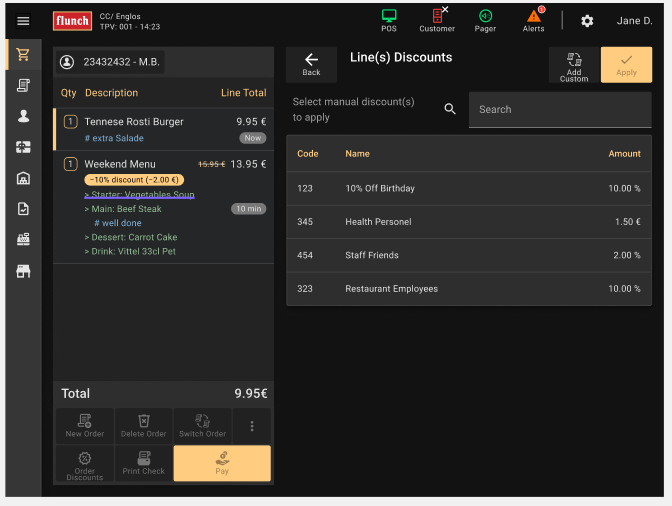Open the three-dot more options menu

pos(252,426)
